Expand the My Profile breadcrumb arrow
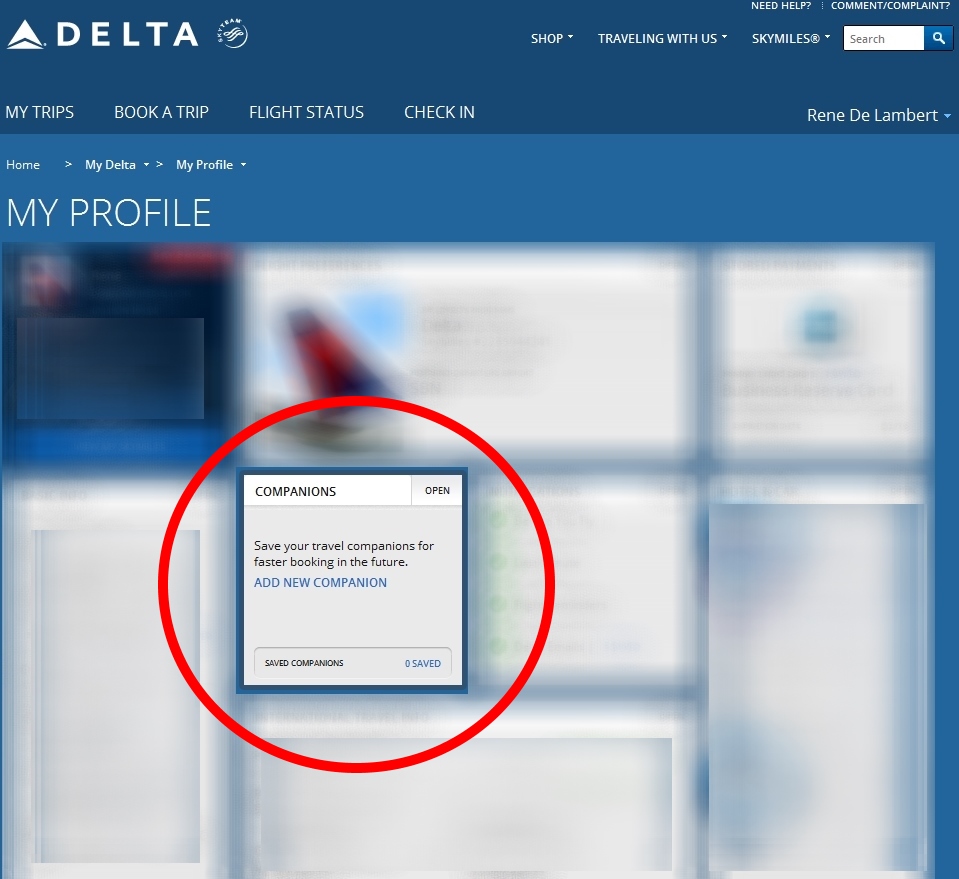Viewport: 959px width, 879px height. pos(243,165)
